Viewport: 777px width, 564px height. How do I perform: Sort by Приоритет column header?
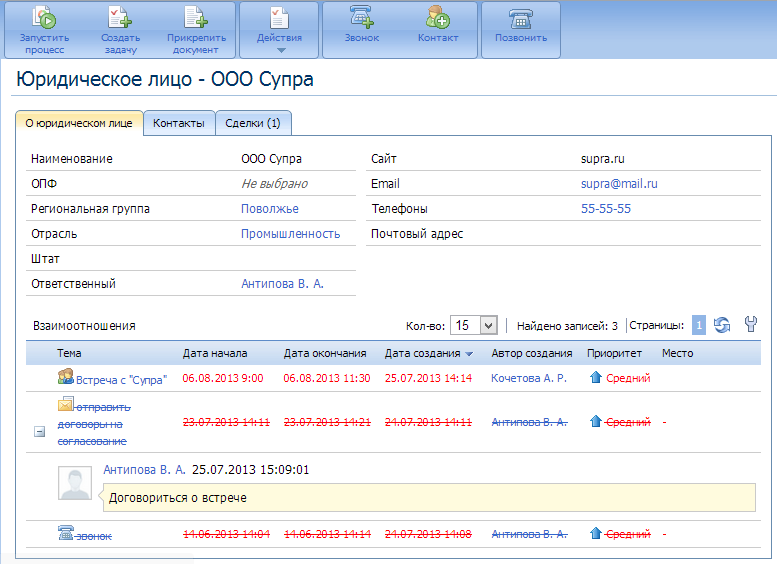point(614,353)
